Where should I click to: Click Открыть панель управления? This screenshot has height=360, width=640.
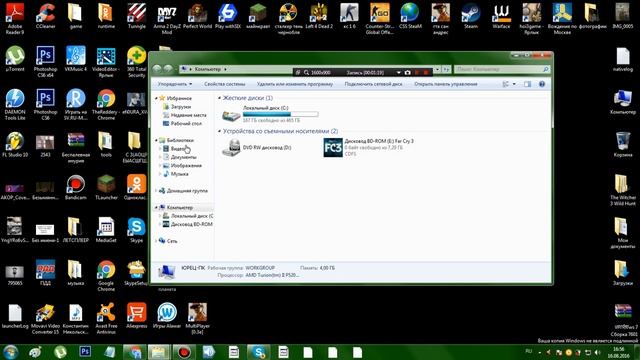click(x=446, y=84)
